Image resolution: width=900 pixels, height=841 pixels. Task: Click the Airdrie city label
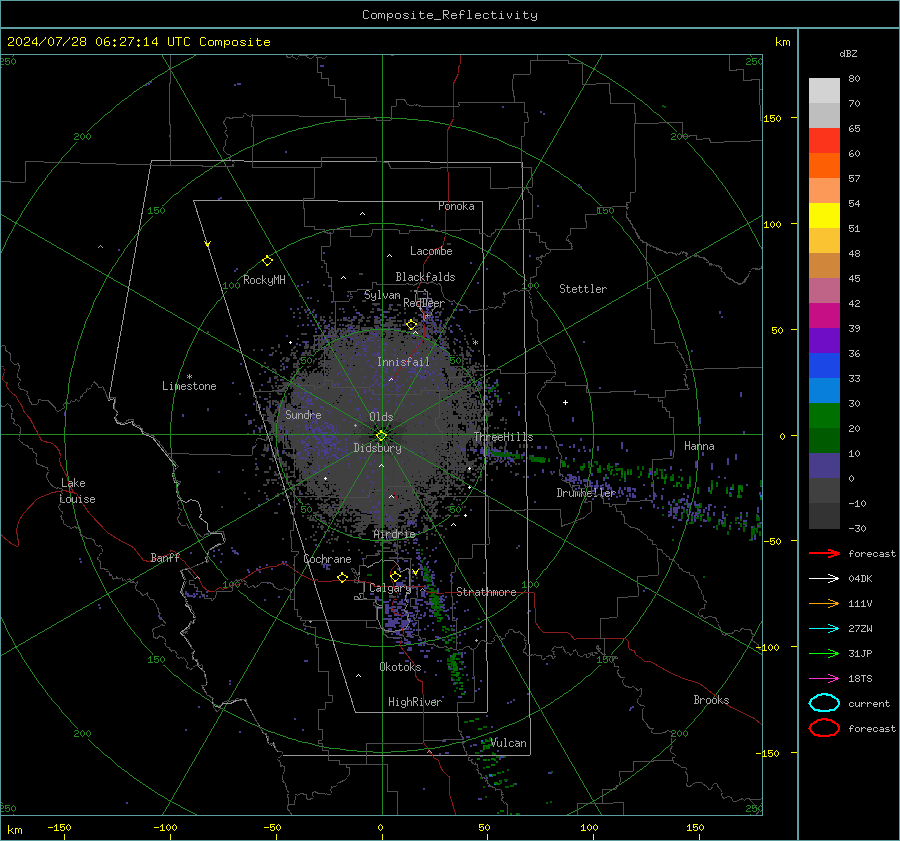pos(394,534)
